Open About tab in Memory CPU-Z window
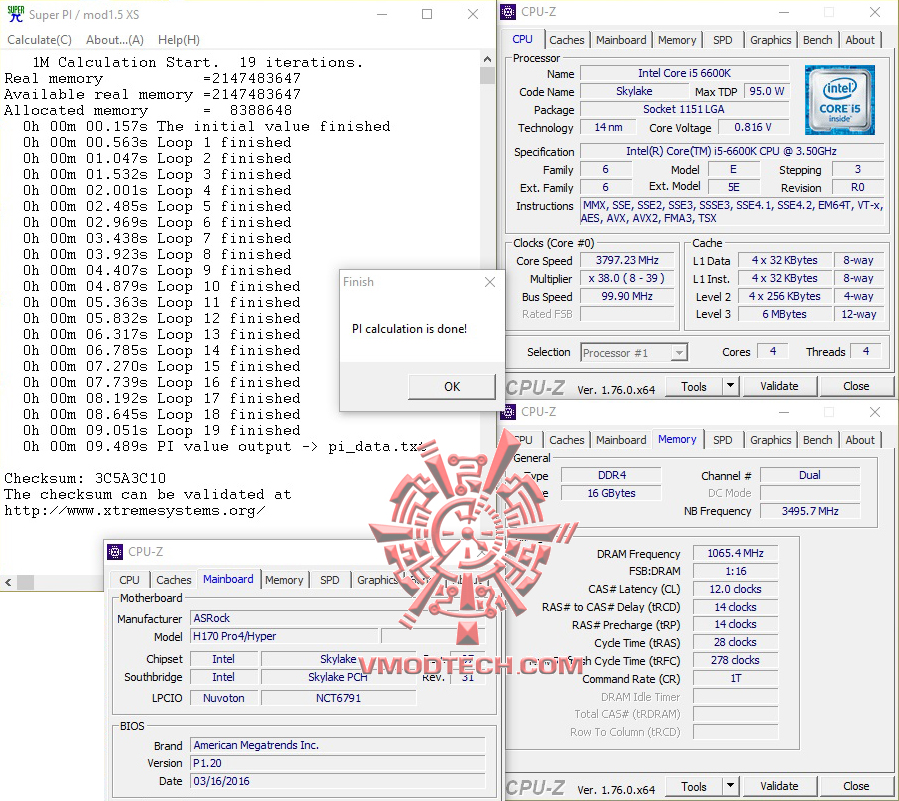Screen dimensions: 899x801 859,440
